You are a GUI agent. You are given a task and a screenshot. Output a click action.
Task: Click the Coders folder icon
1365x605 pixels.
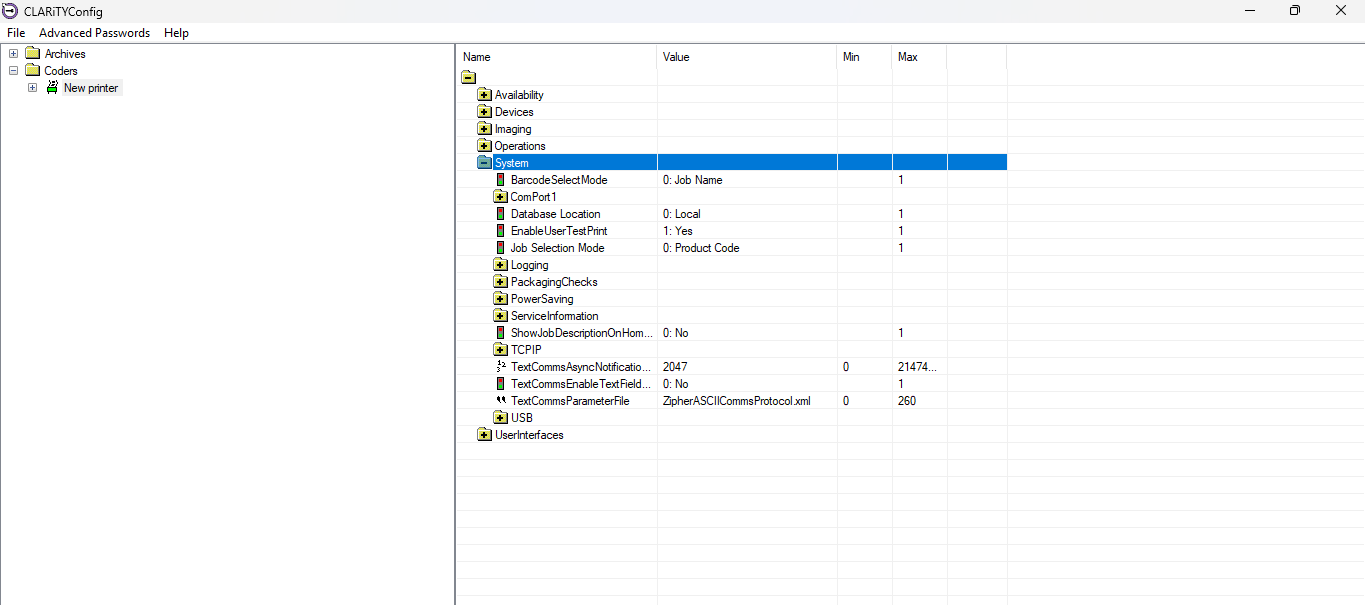click(32, 71)
